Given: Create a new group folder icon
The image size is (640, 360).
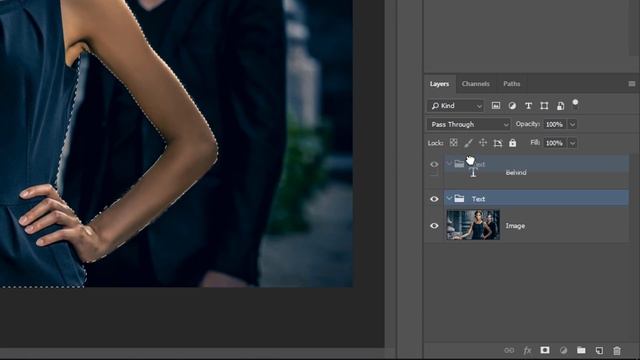Looking at the screenshot, I should tap(581, 350).
